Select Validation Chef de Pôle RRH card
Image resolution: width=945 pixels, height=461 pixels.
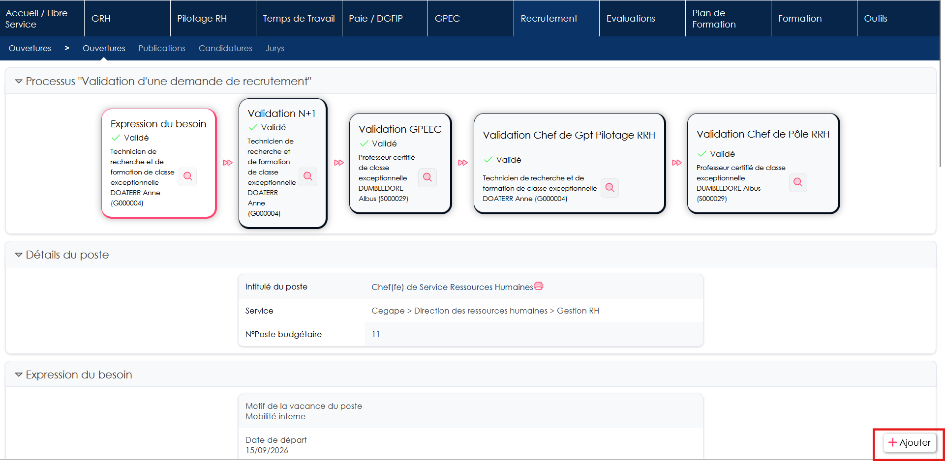click(763, 163)
